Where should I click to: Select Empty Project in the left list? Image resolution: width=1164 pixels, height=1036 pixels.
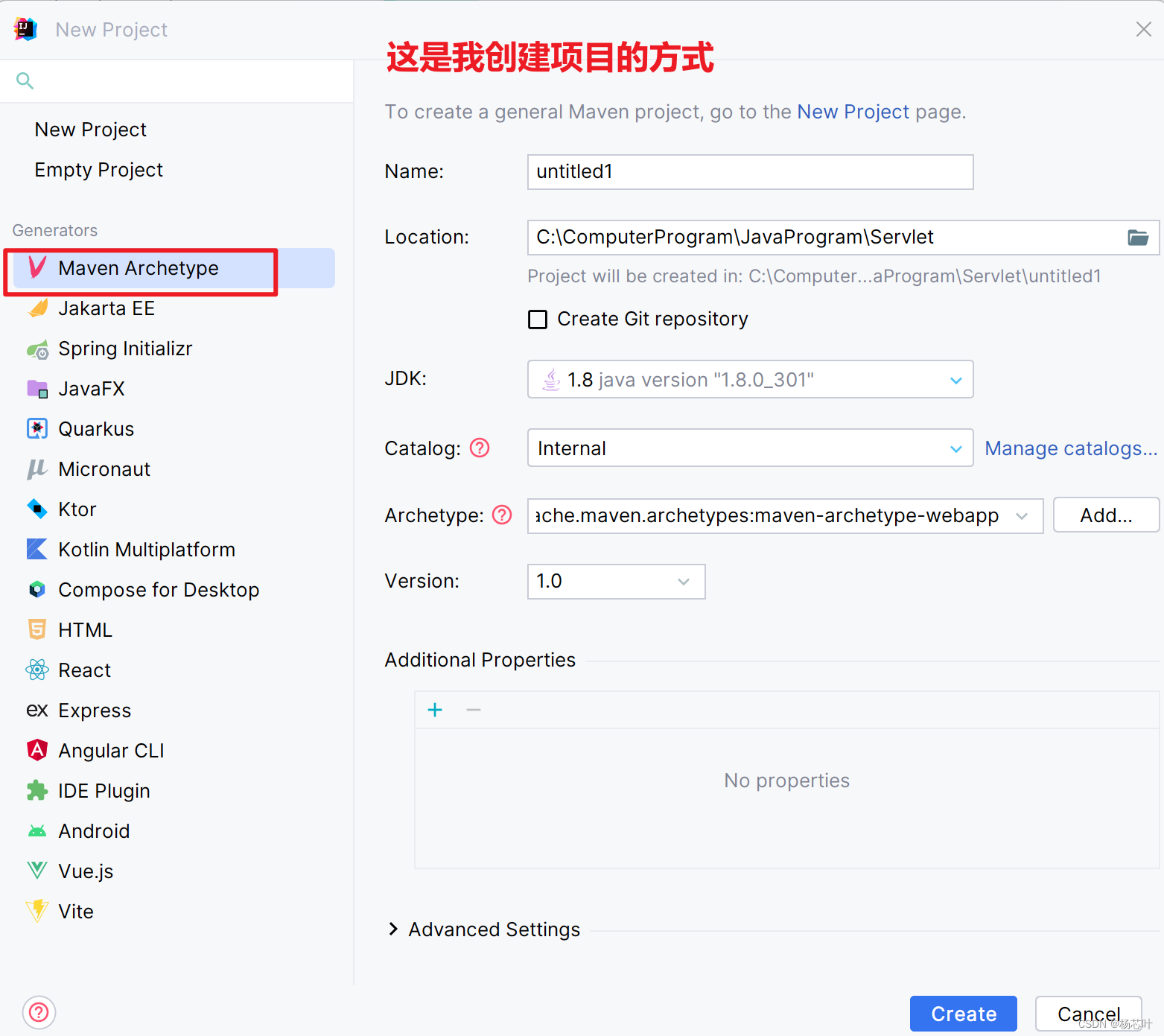tap(99, 170)
